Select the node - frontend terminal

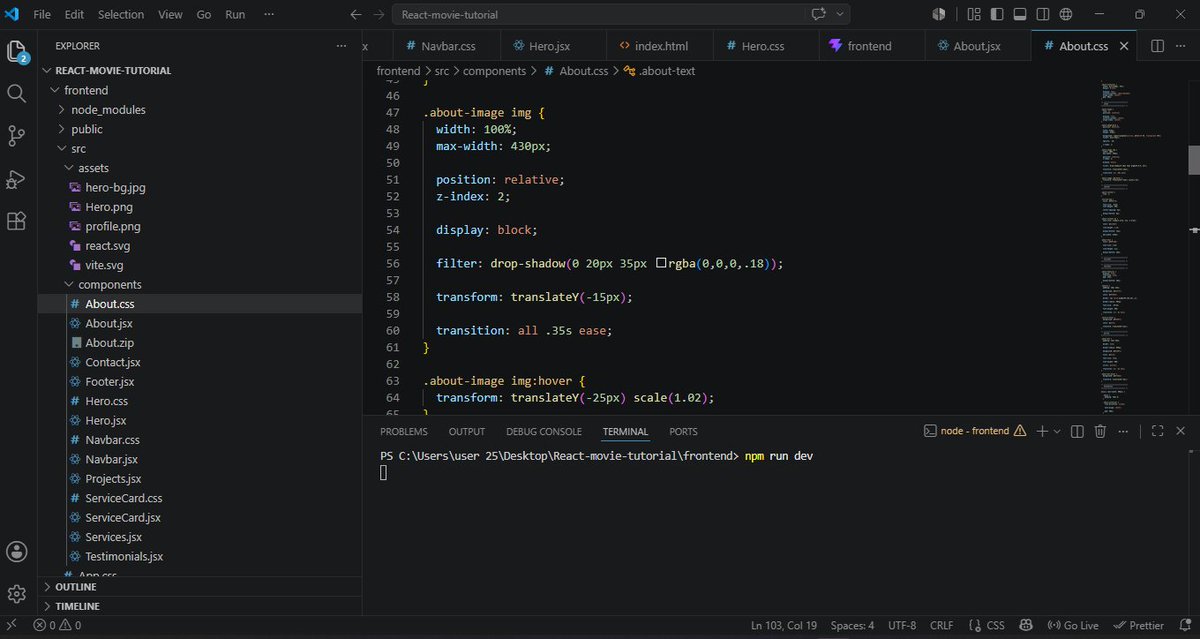(974, 431)
